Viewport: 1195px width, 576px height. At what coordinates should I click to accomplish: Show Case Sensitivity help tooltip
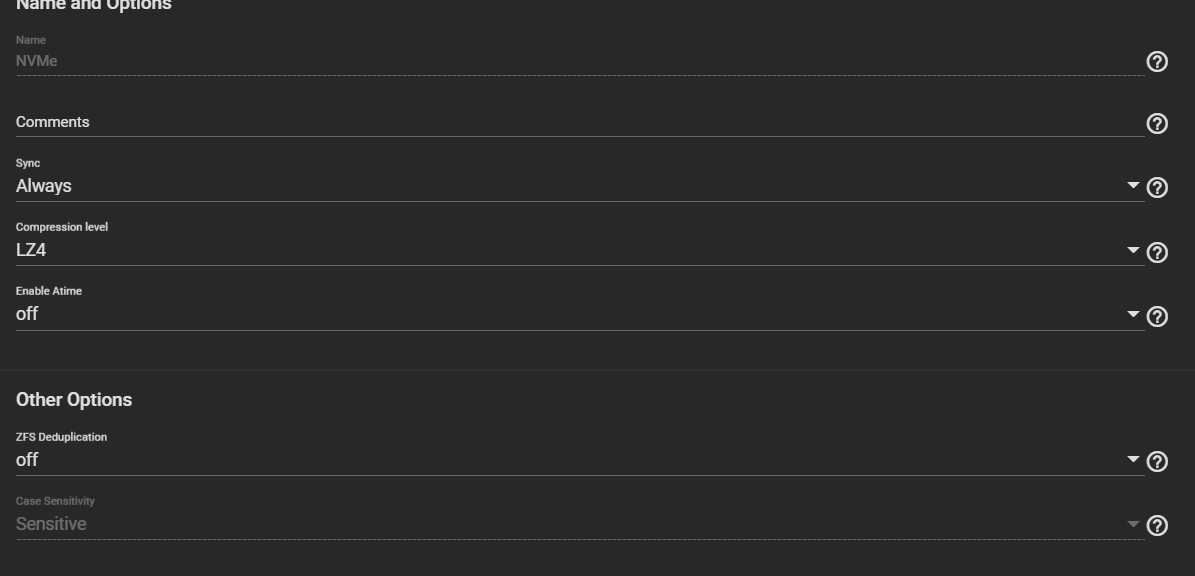point(1157,526)
